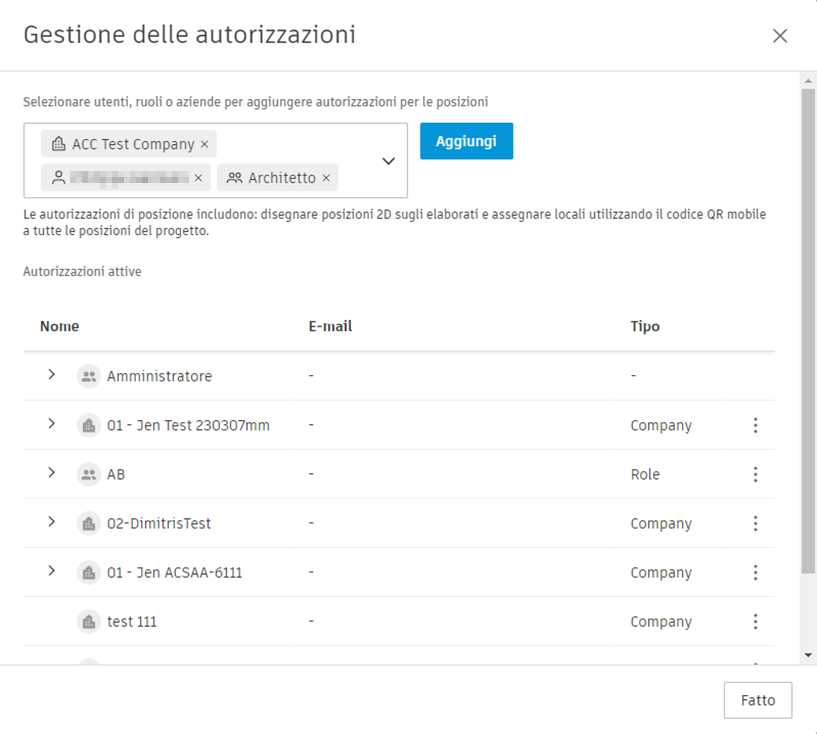817x734 pixels.
Task: Expand the 01 - Jen ACSAA-6111 row
Action: 52,571
